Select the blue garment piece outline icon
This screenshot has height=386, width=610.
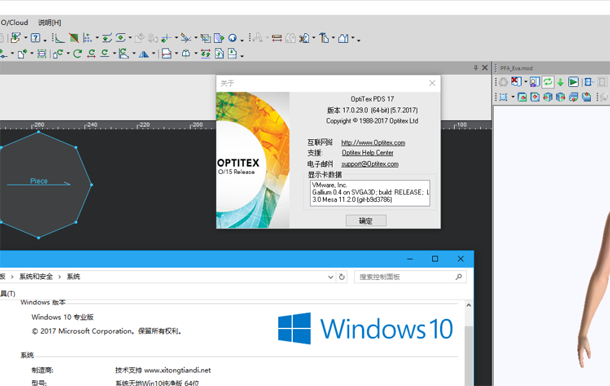pos(343,38)
